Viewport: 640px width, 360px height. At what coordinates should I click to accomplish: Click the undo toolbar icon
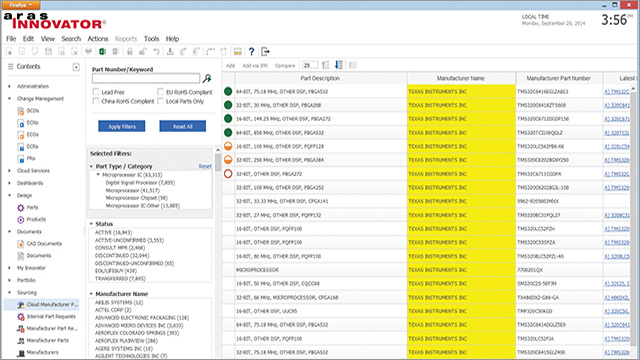(x=156, y=51)
